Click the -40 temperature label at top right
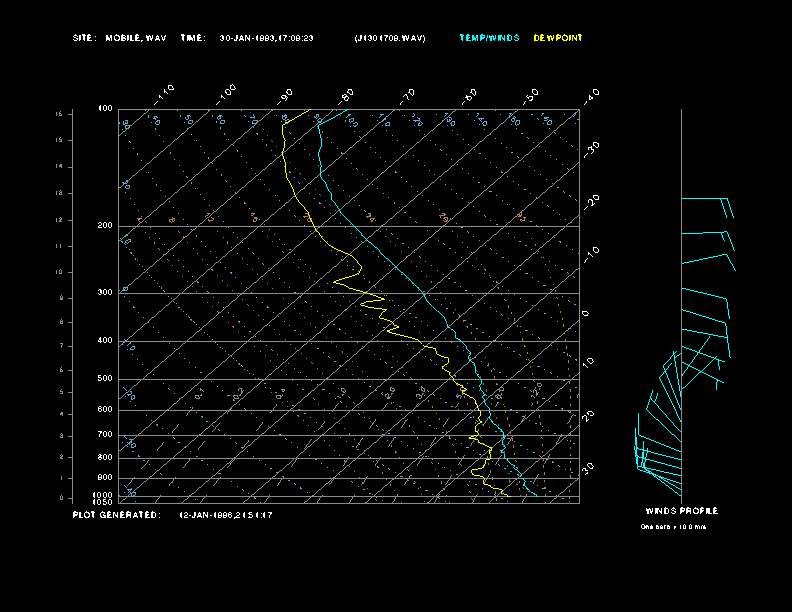This screenshot has width=792, height=612. click(x=591, y=95)
